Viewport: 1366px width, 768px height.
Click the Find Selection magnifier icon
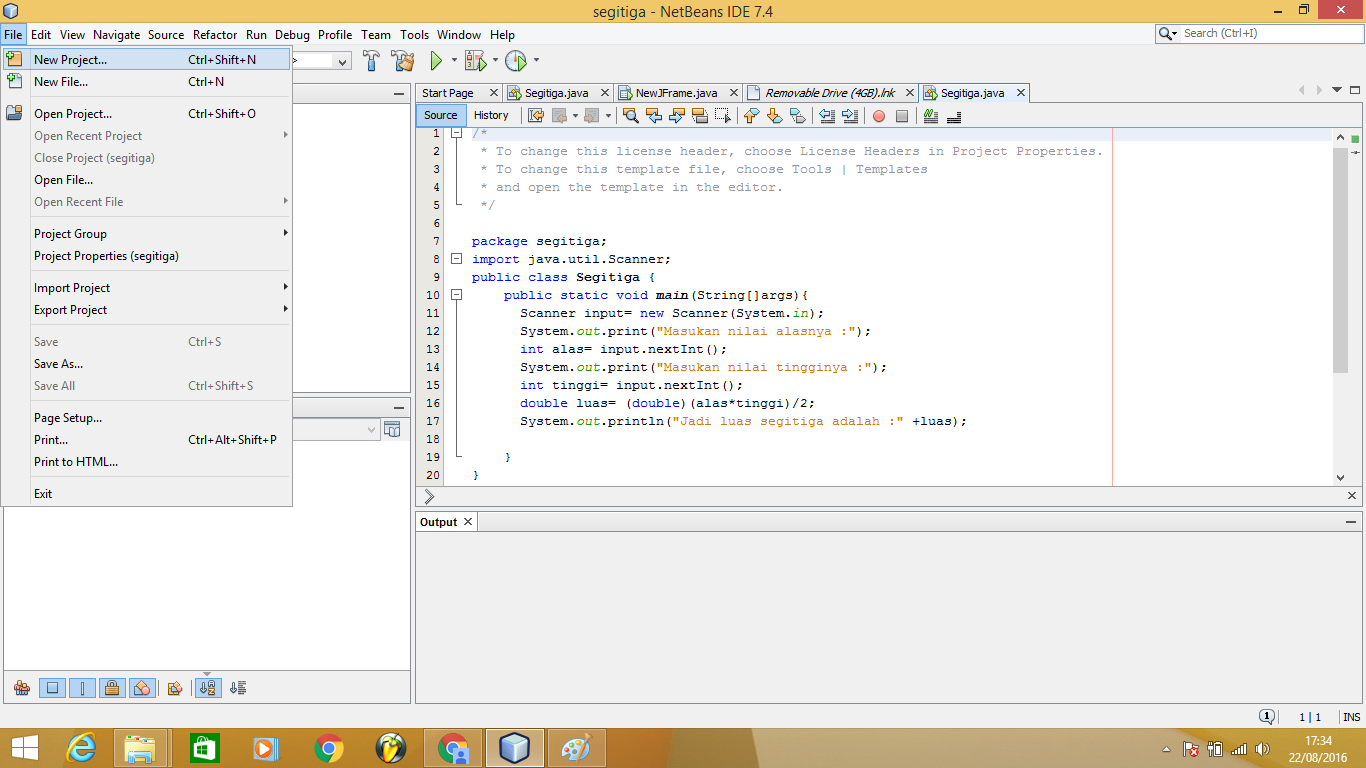click(630, 116)
